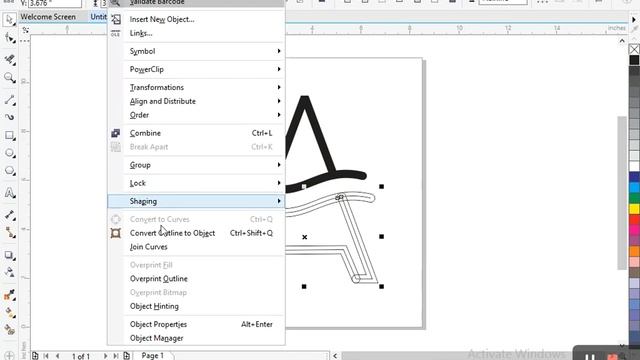The height and width of the screenshot is (360, 640).
Task: Choose Insert New Object menu item
Action: (x=162, y=19)
